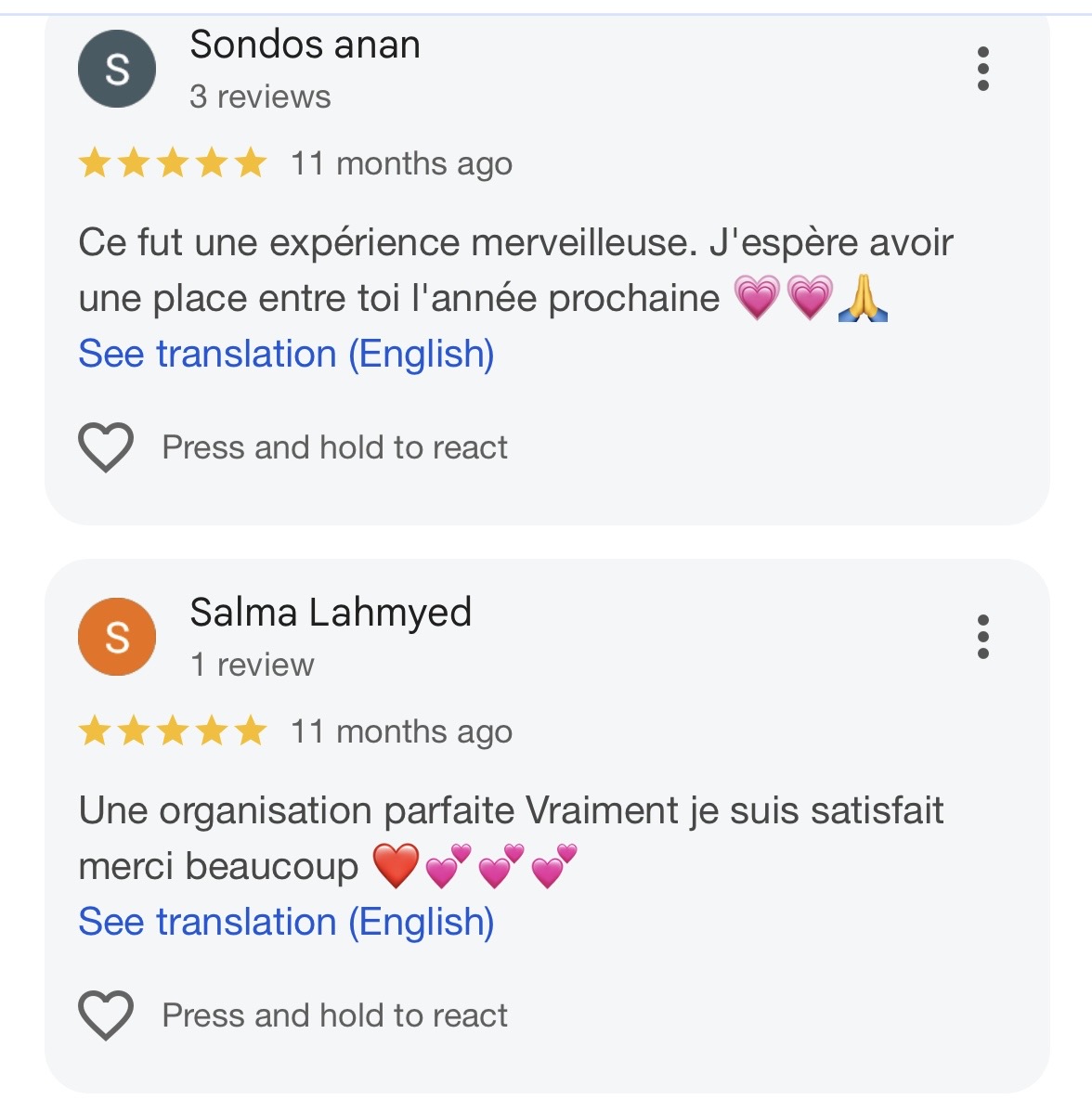Click "11 months ago" on Salma Lahmyed's review
1092x1112 pixels.
pos(401,732)
